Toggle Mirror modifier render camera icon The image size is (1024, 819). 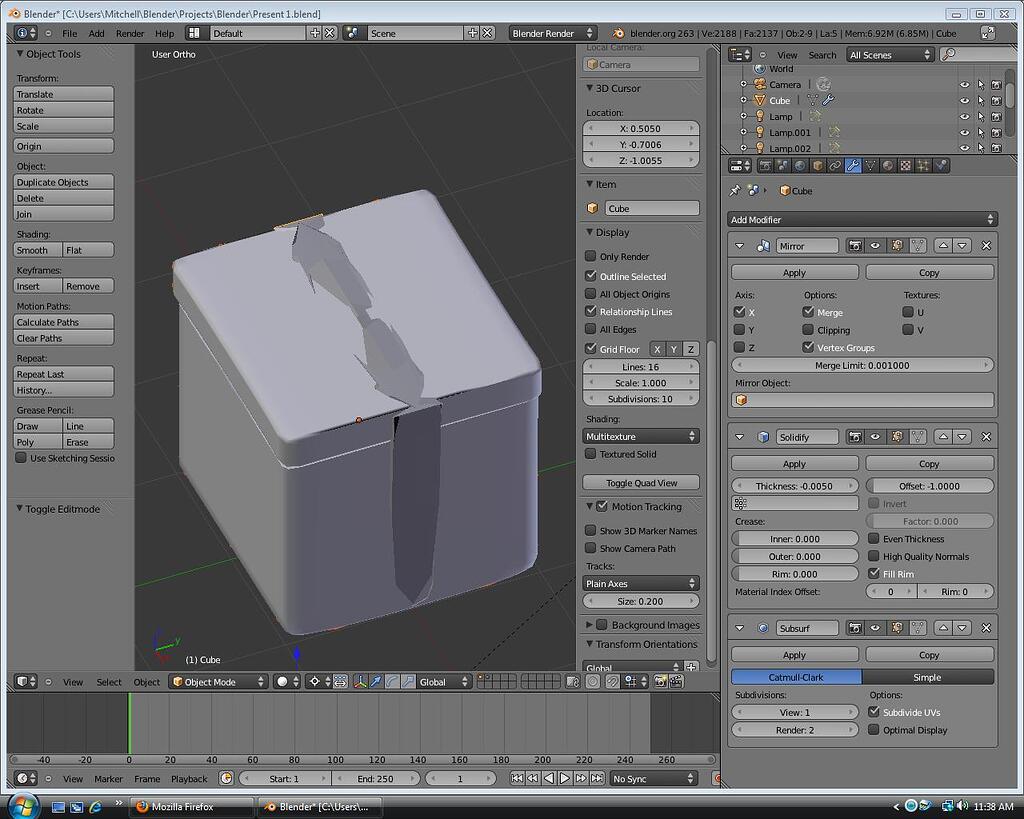[855, 246]
